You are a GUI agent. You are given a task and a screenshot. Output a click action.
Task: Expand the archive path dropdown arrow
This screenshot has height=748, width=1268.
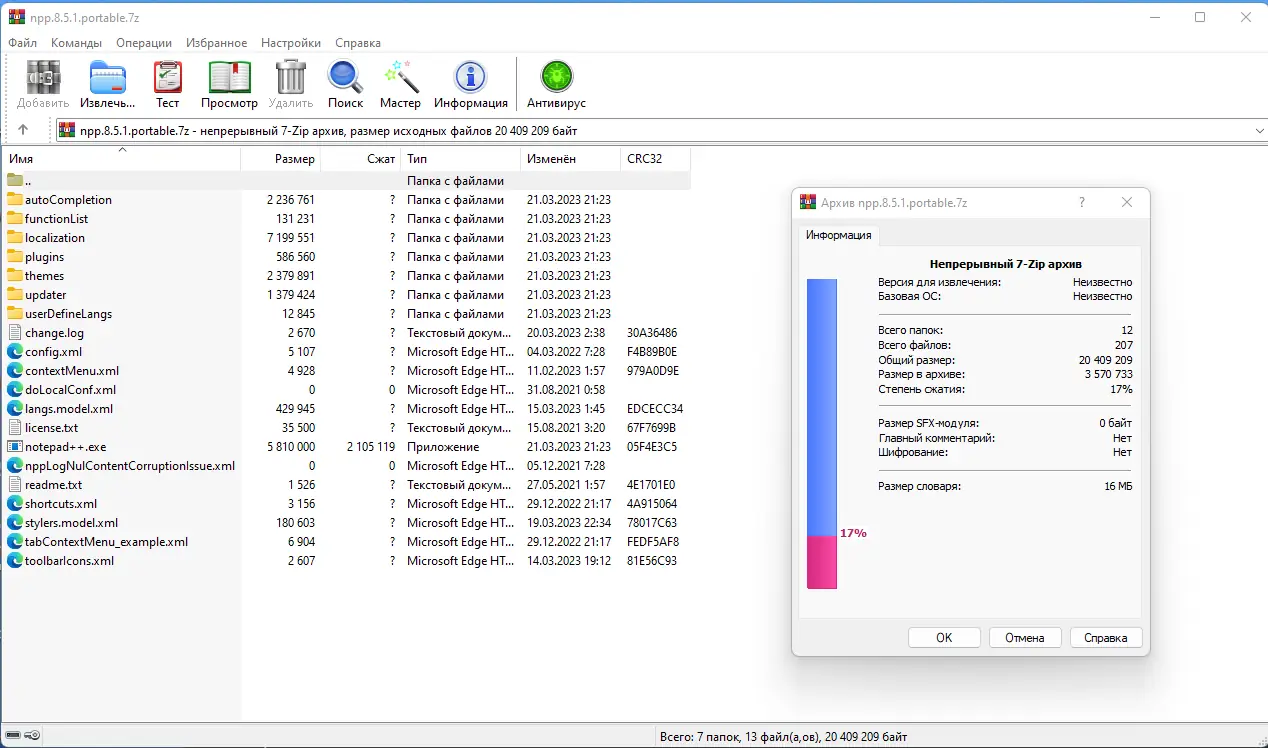point(1259,130)
